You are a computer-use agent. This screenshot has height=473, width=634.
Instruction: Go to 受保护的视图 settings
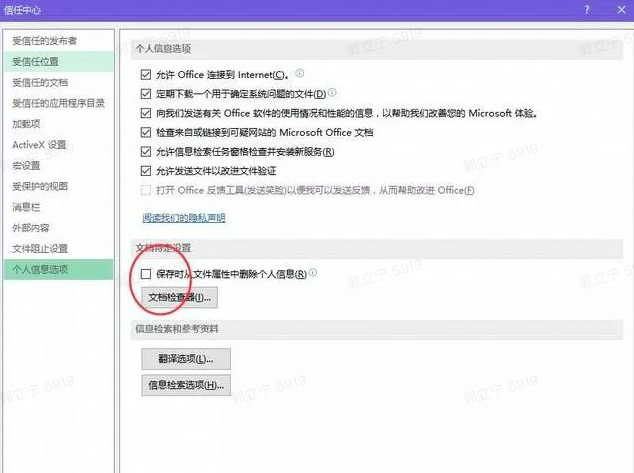coord(40,186)
